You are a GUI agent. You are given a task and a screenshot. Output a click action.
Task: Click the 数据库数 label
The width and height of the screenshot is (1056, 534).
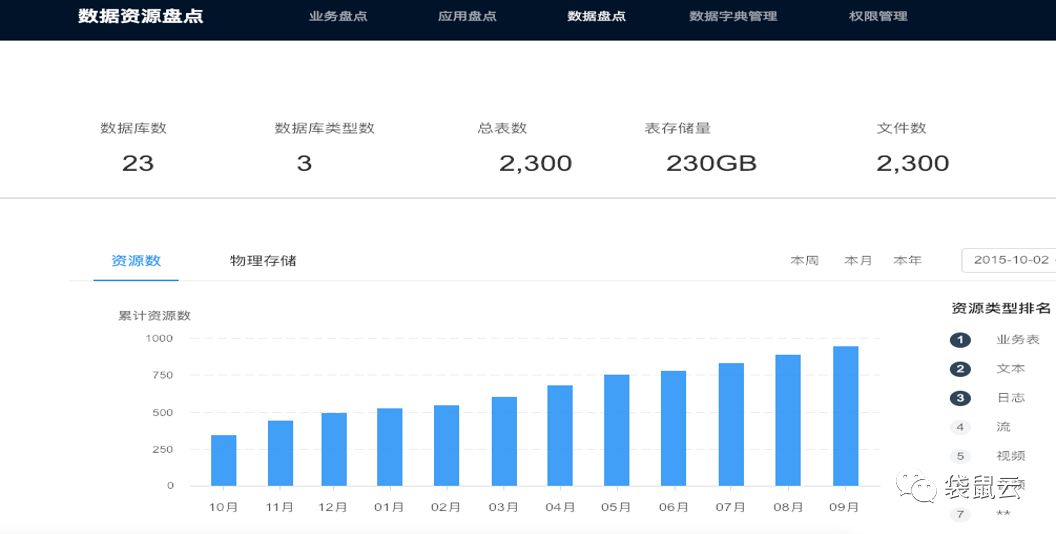point(133,128)
